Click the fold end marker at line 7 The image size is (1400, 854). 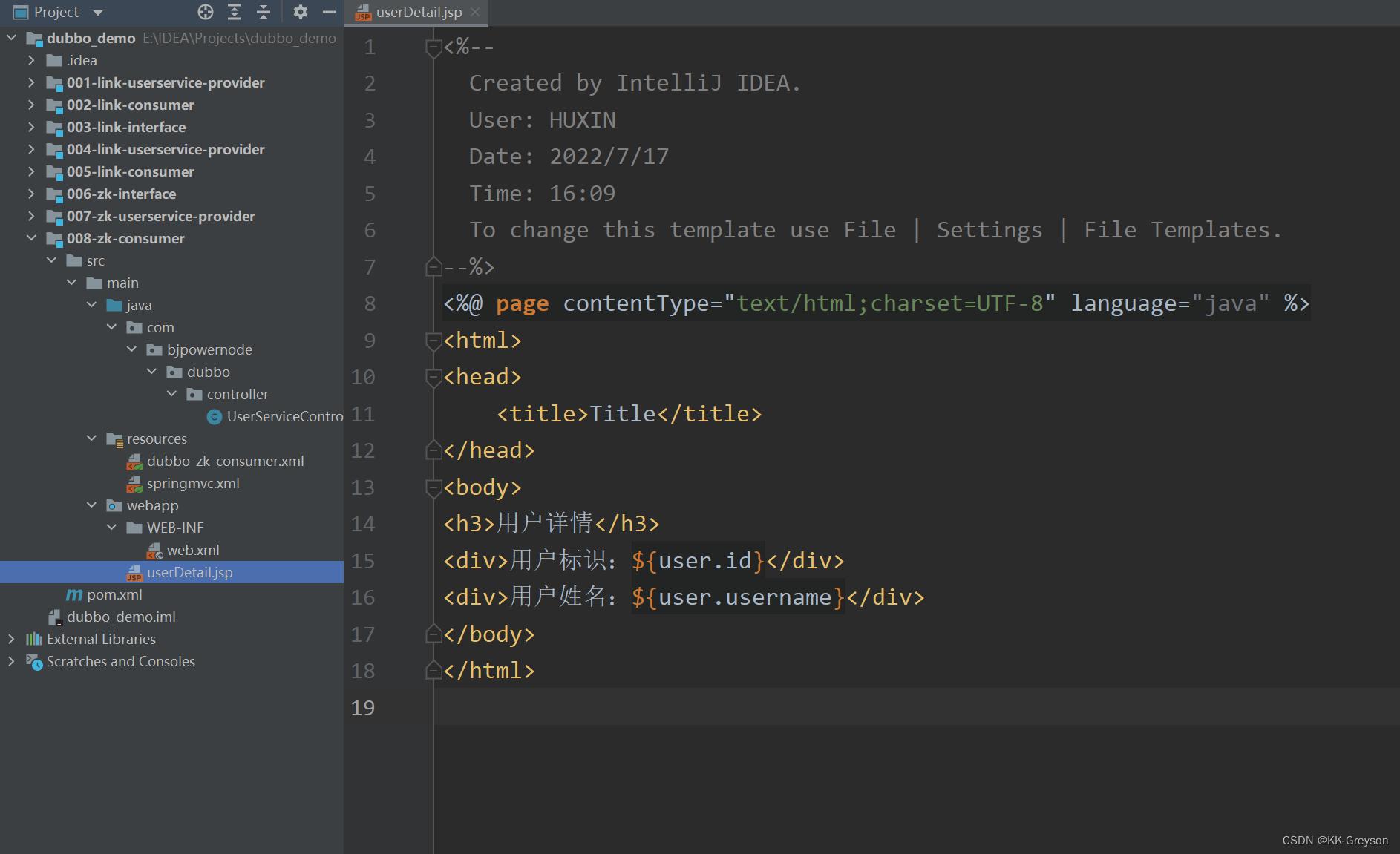click(434, 266)
